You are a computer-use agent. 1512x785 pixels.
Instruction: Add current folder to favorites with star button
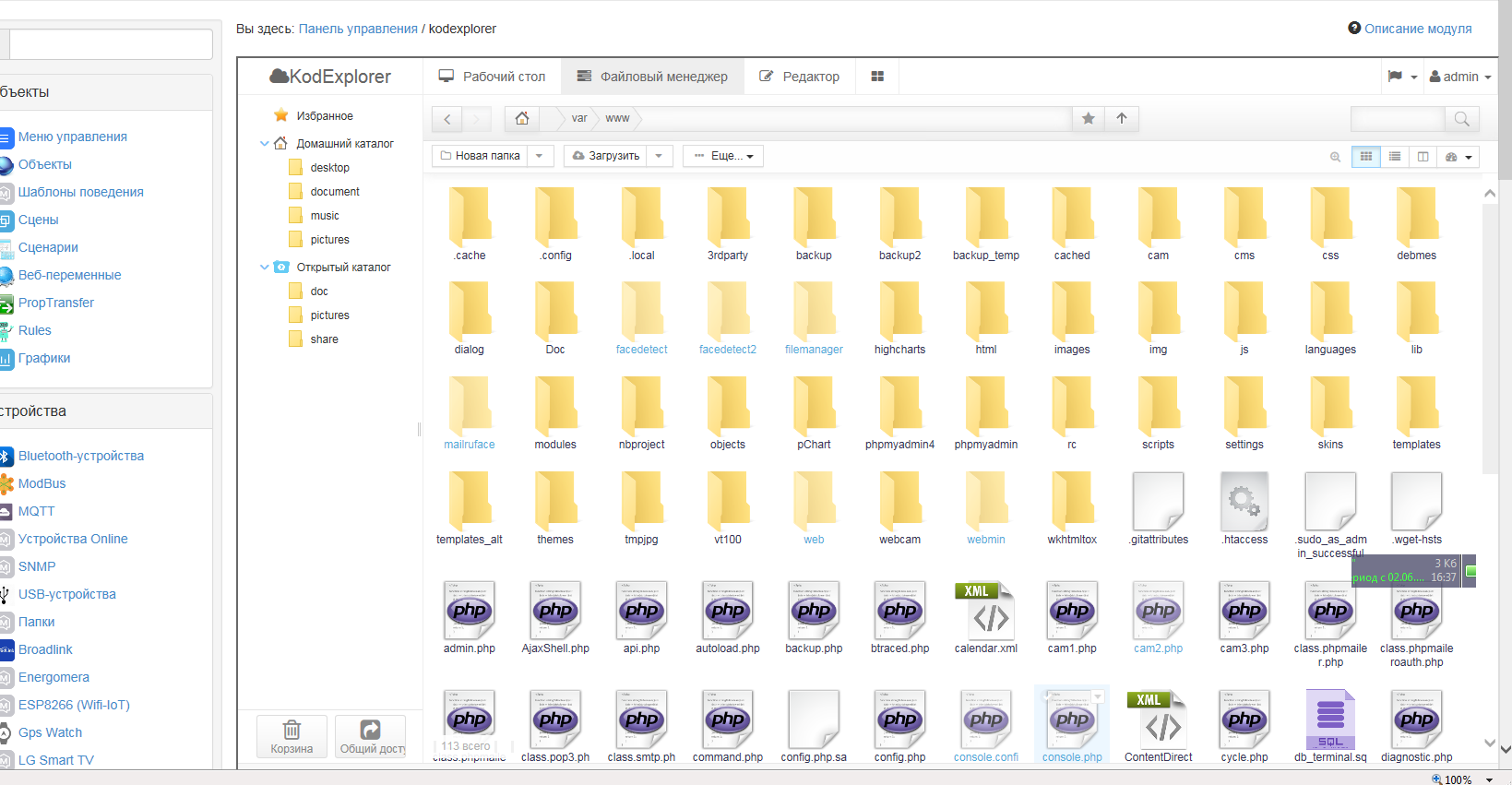(1089, 118)
